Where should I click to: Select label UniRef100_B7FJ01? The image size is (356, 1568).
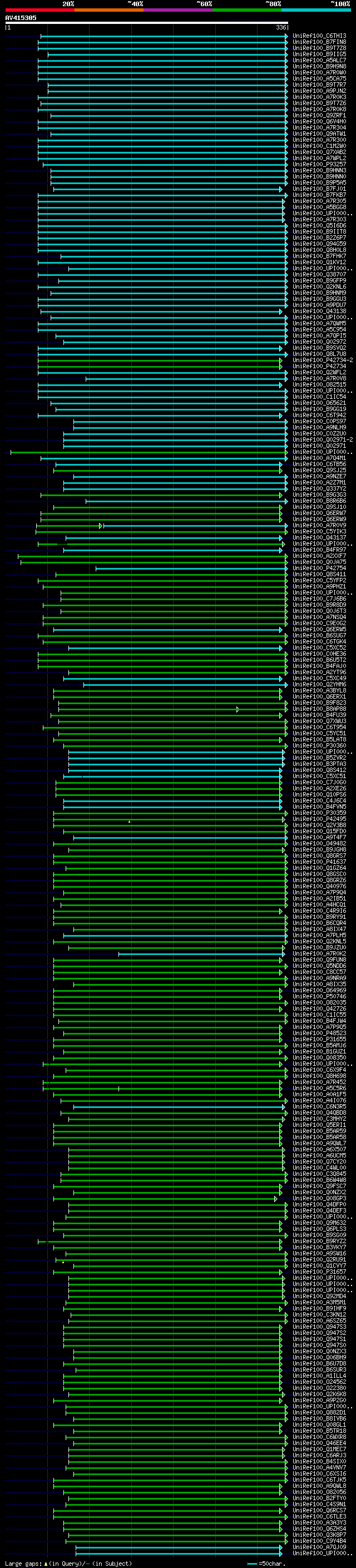(319, 189)
